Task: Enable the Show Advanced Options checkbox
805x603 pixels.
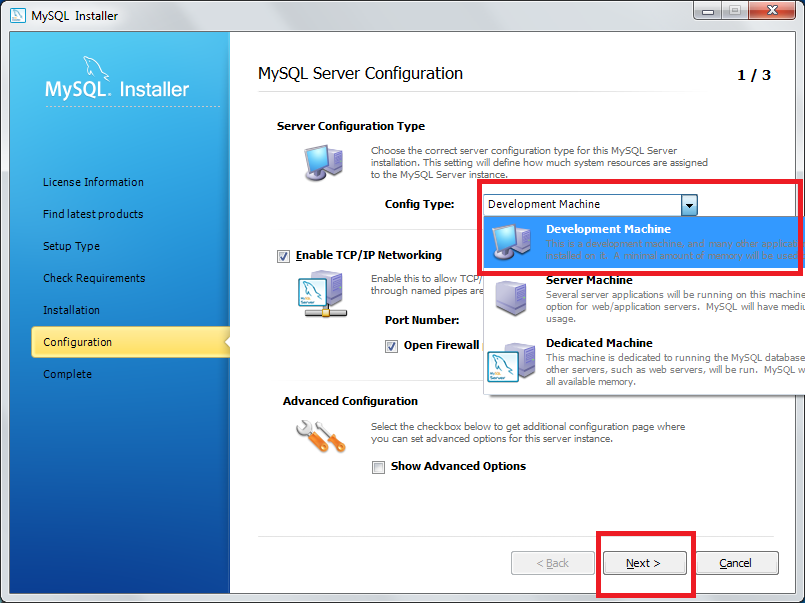Action: [378, 467]
